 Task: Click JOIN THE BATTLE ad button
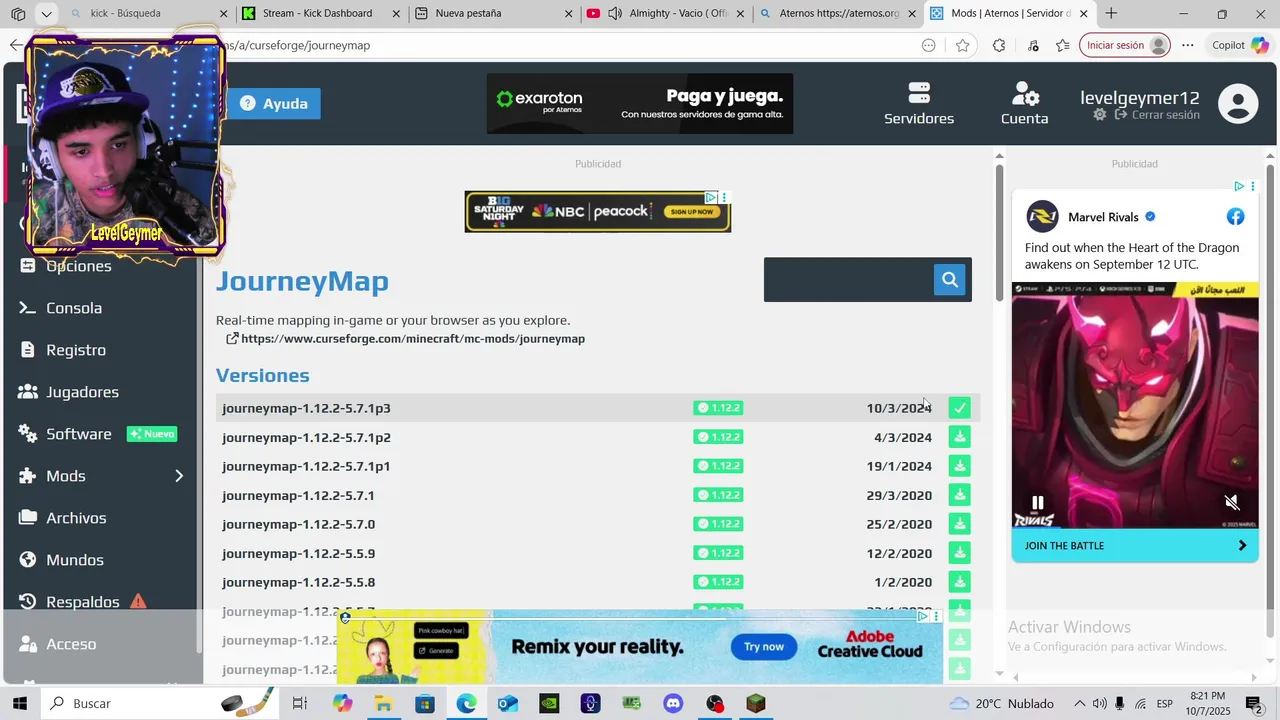(1135, 545)
